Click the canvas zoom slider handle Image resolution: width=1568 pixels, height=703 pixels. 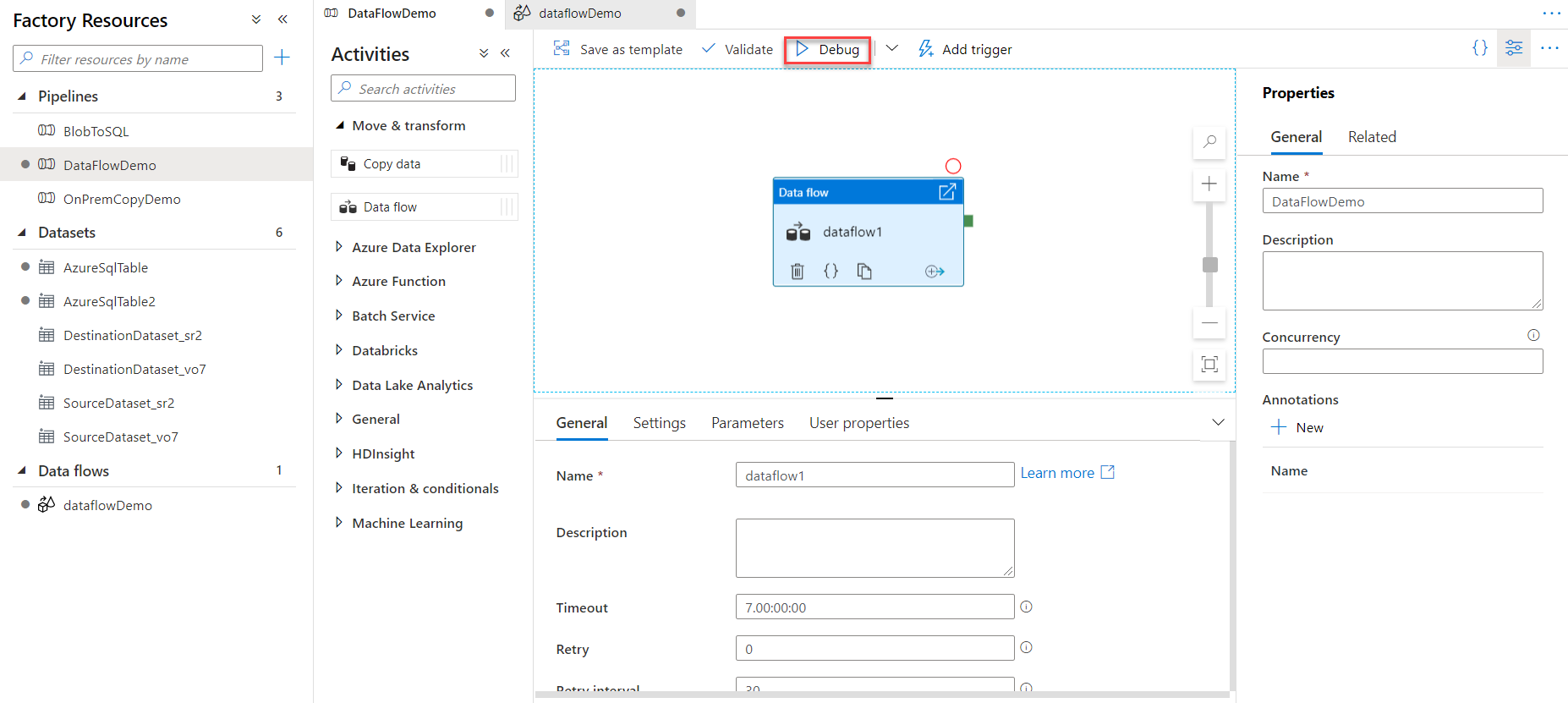(x=1210, y=265)
